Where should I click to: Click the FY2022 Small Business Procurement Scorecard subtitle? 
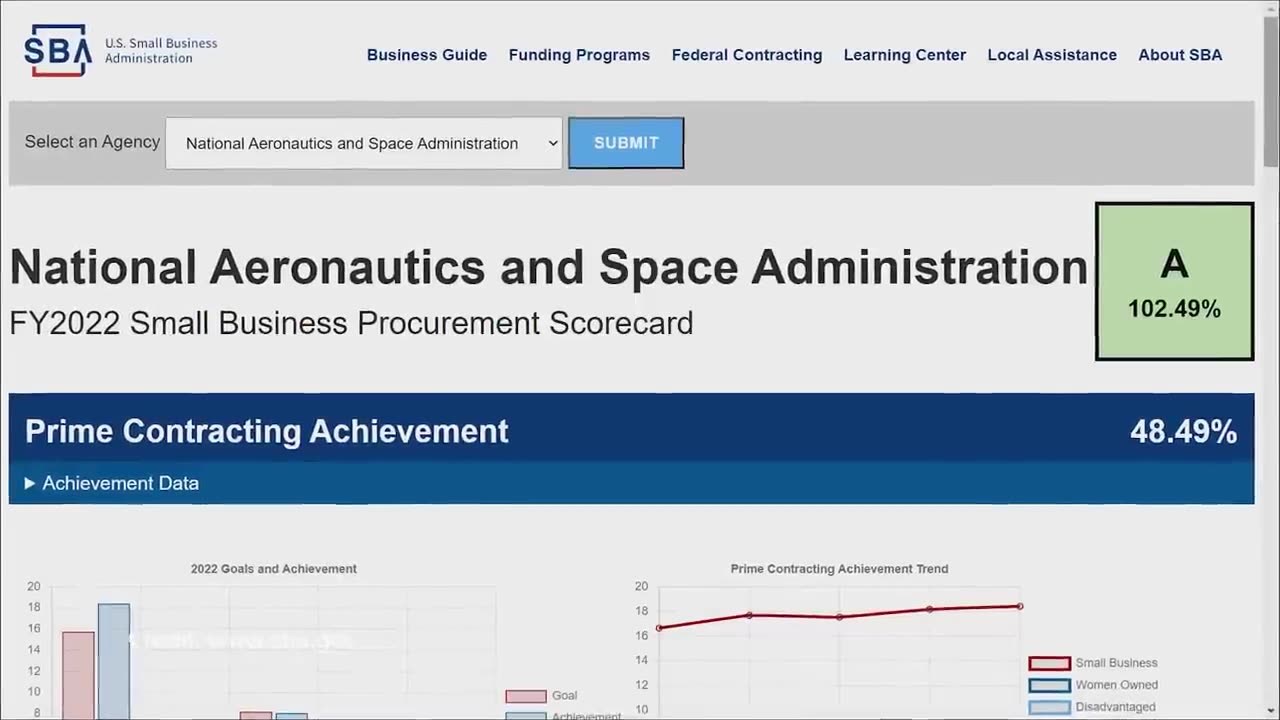click(x=351, y=323)
